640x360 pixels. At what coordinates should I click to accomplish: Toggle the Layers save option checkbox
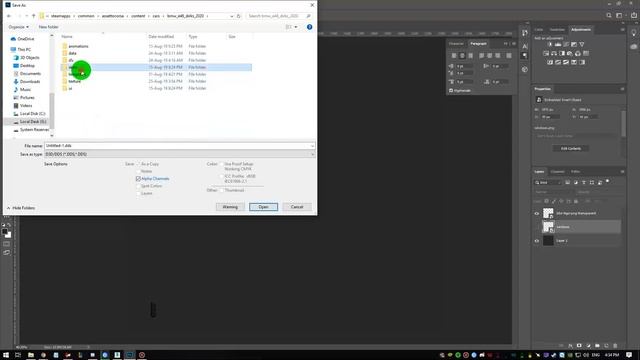point(138,193)
